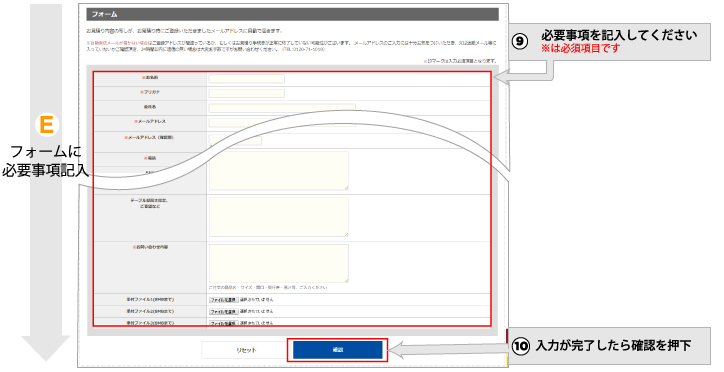The width and height of the screenshot is (724, 372).
Task: Click the blue 確認 confirm button
Action: (338, 350)
